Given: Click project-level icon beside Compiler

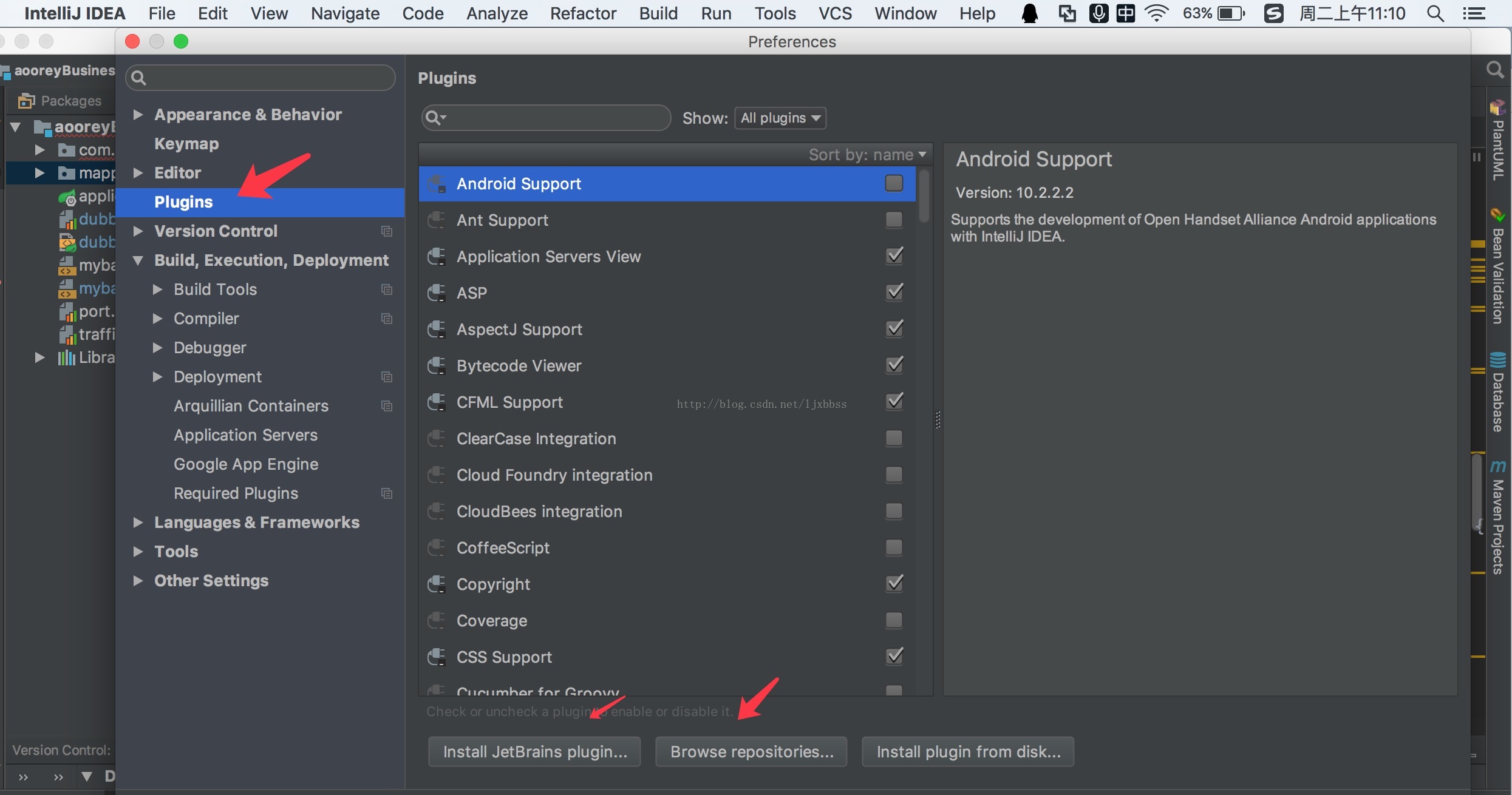Looking at the screenshot, I should pos(386,319).
